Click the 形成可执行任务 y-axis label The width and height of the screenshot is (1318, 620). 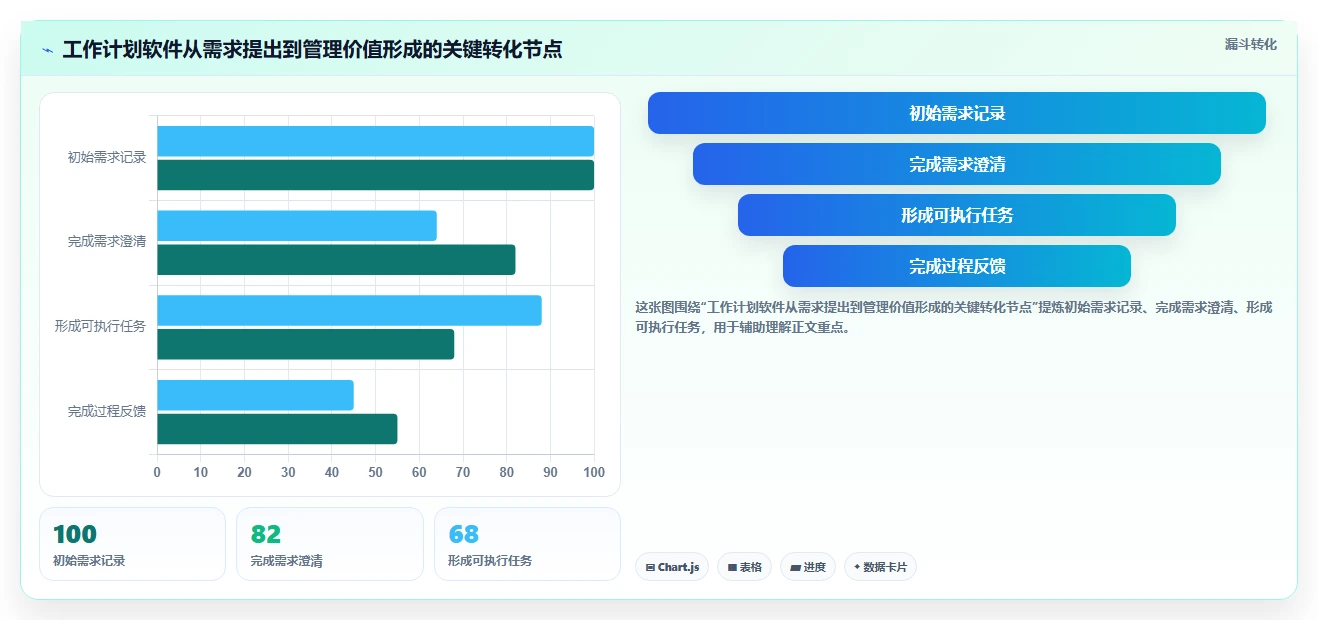point(100,326)
